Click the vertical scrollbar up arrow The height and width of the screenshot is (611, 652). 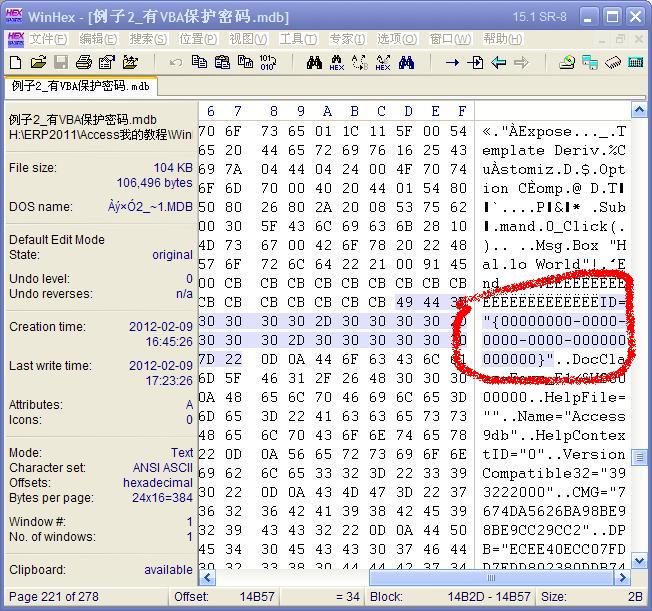pos(639,110)
